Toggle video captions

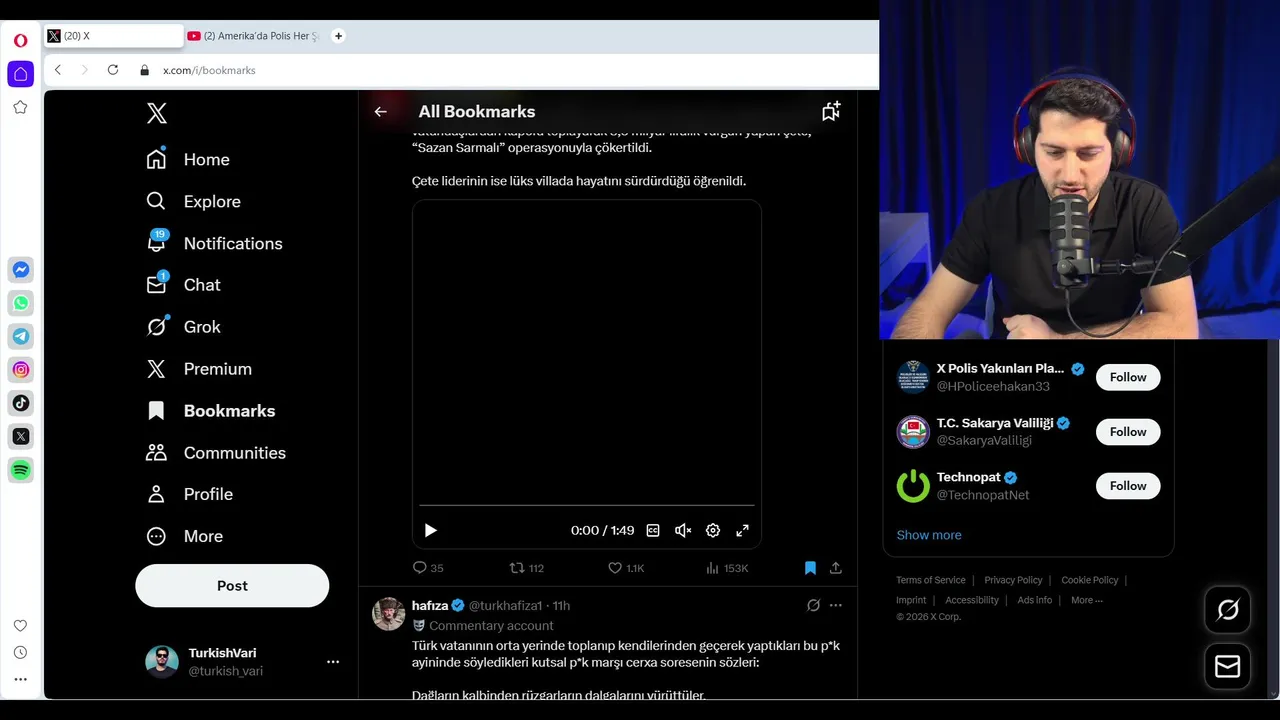pos(653,530)
